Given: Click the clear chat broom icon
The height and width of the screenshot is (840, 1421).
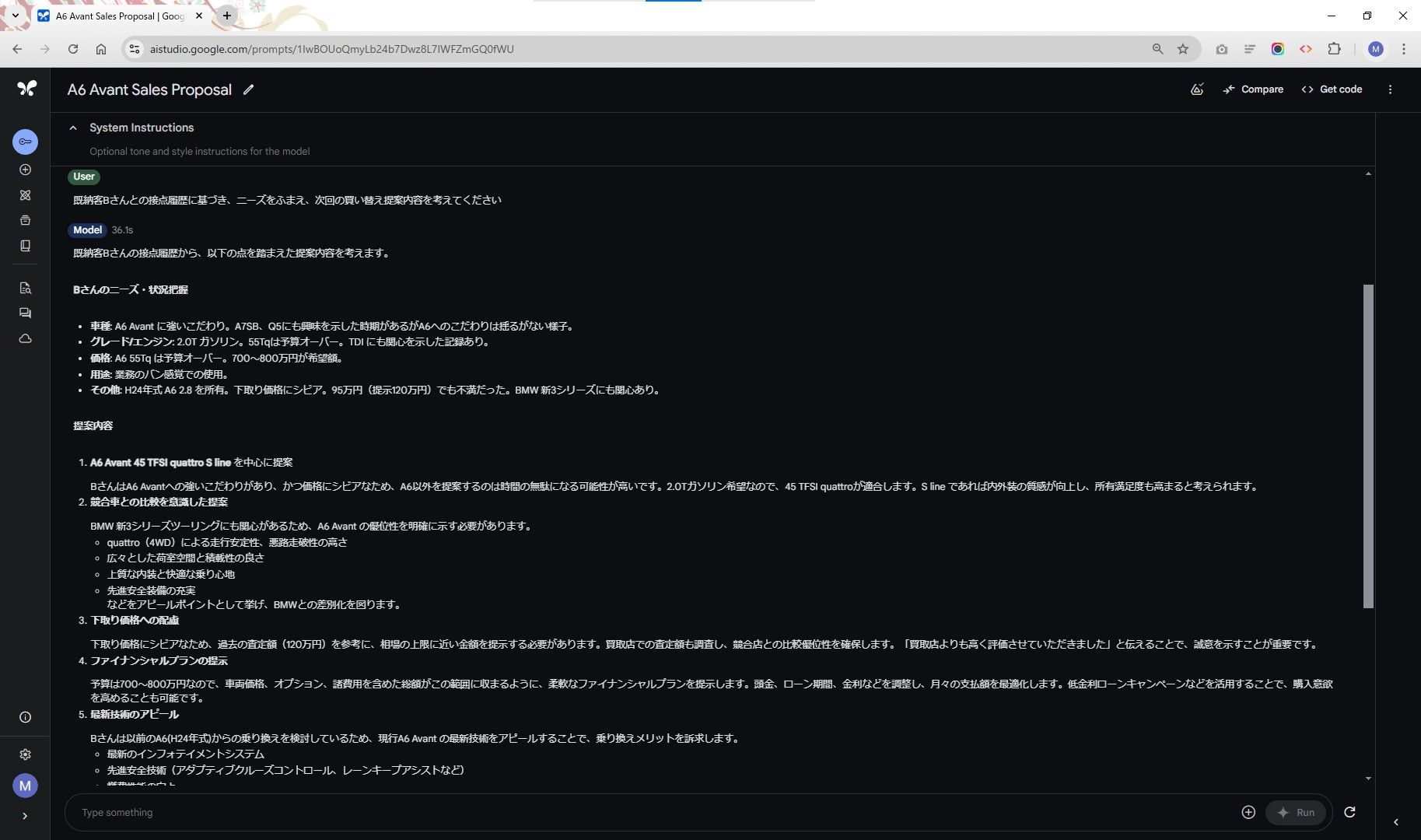Looking at the screenshot, I should tap(1197, 89).
